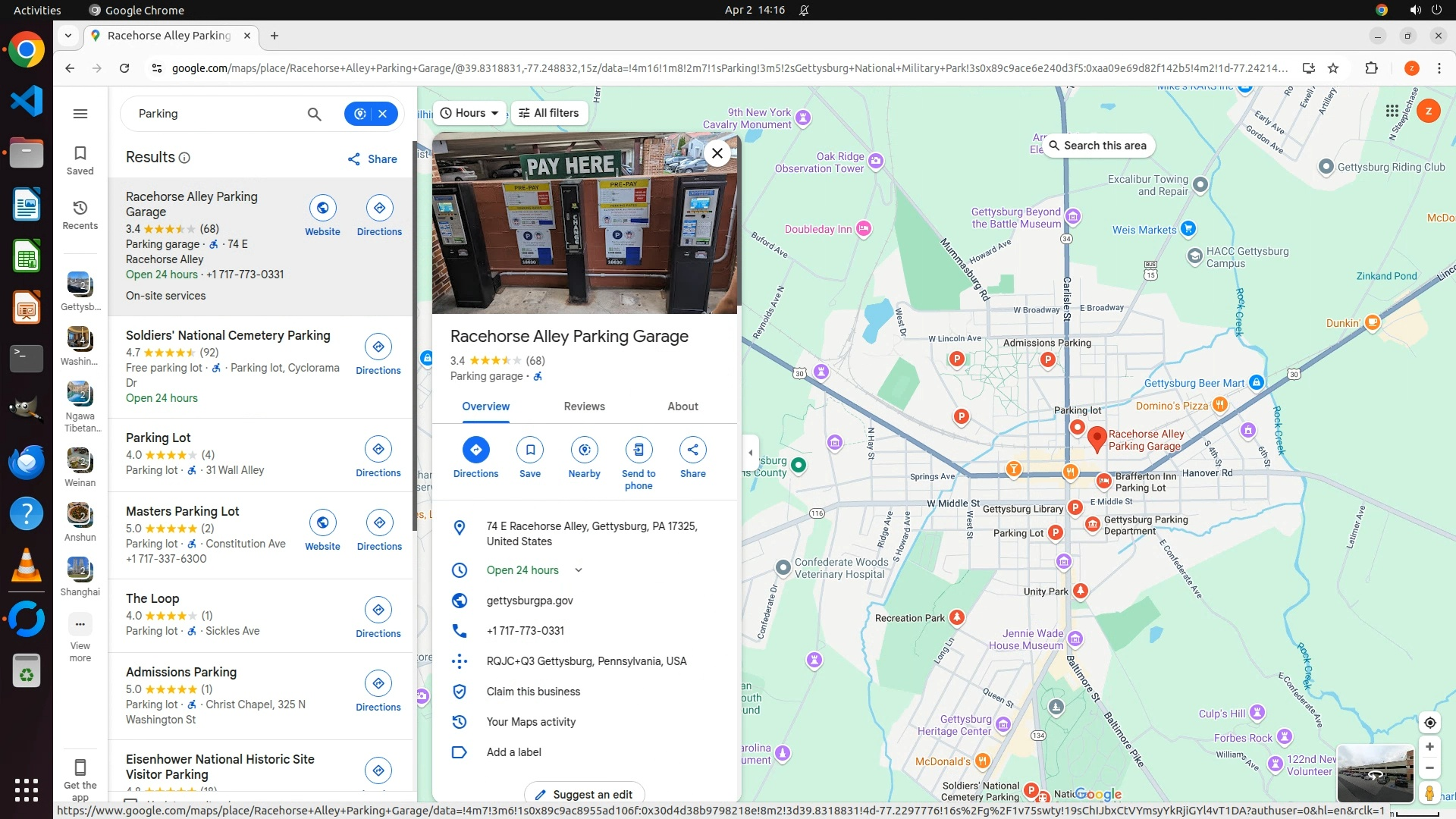The height and width of the screenshot is (819, 1456).
Task: Show your location on map
Action: click(x=1429, y=723)
